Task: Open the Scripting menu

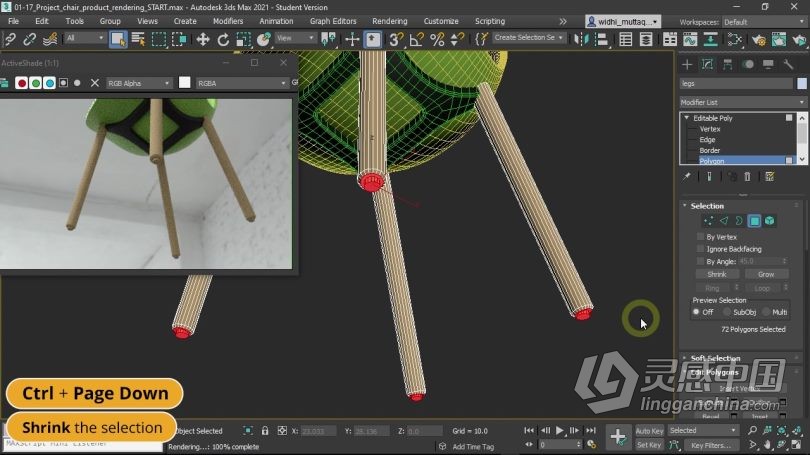Action: point(490,21)
